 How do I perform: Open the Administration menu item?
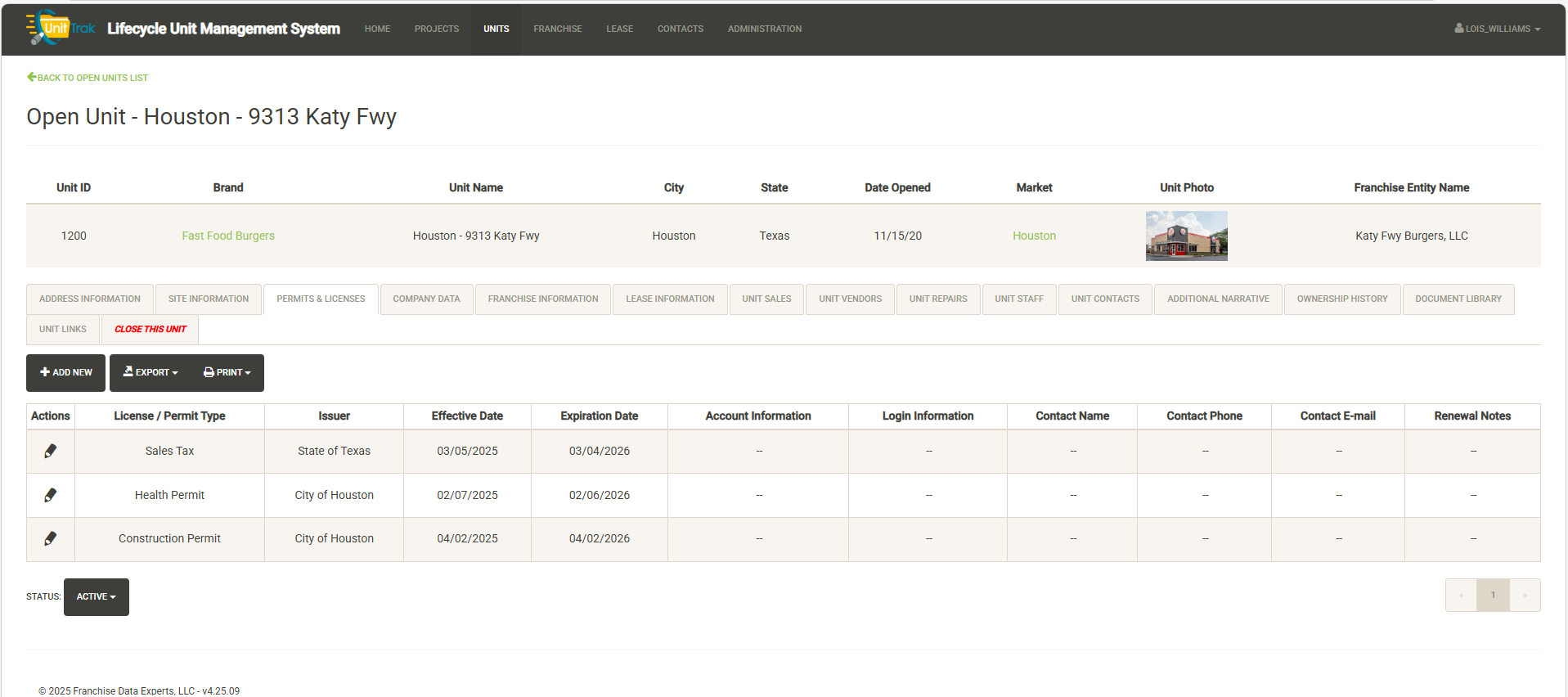point(764,29)
